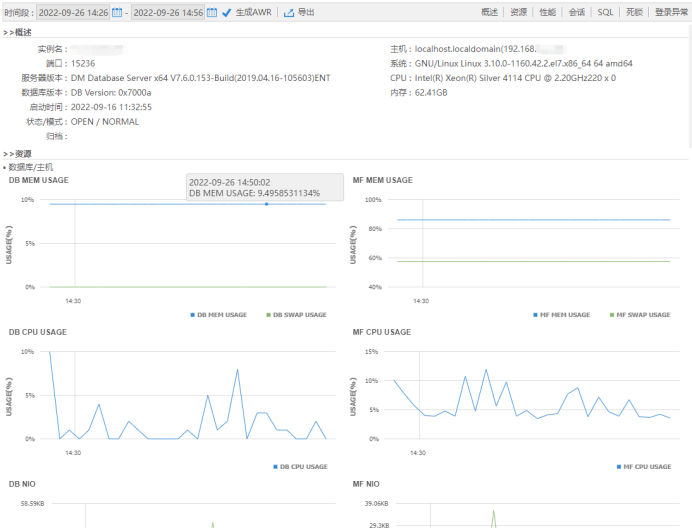Click the 导出 export link
The image size is (692, 531).
coord(306,13)
